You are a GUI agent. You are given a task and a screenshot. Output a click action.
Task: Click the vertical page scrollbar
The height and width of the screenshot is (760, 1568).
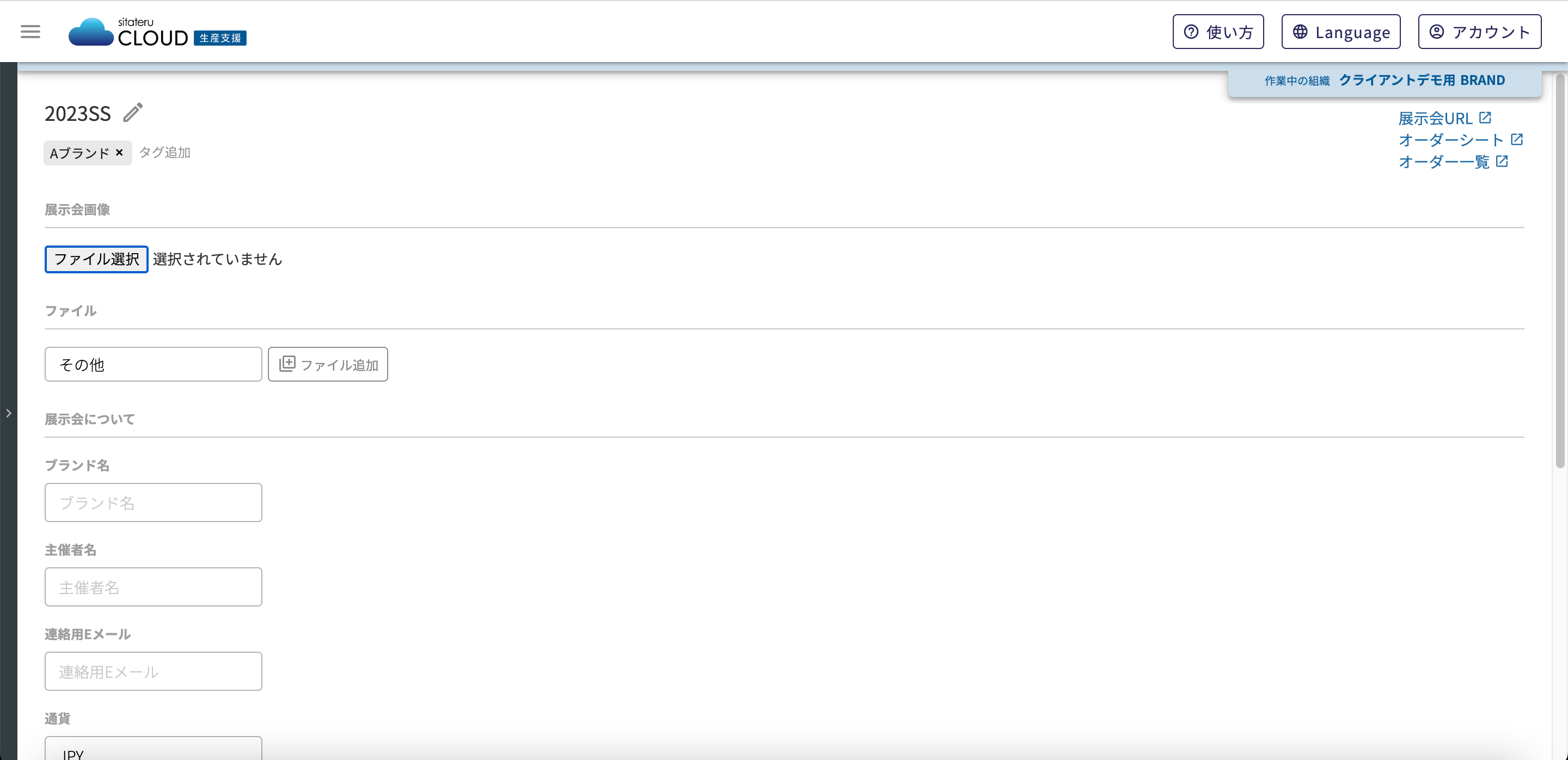click(1560, 271)
